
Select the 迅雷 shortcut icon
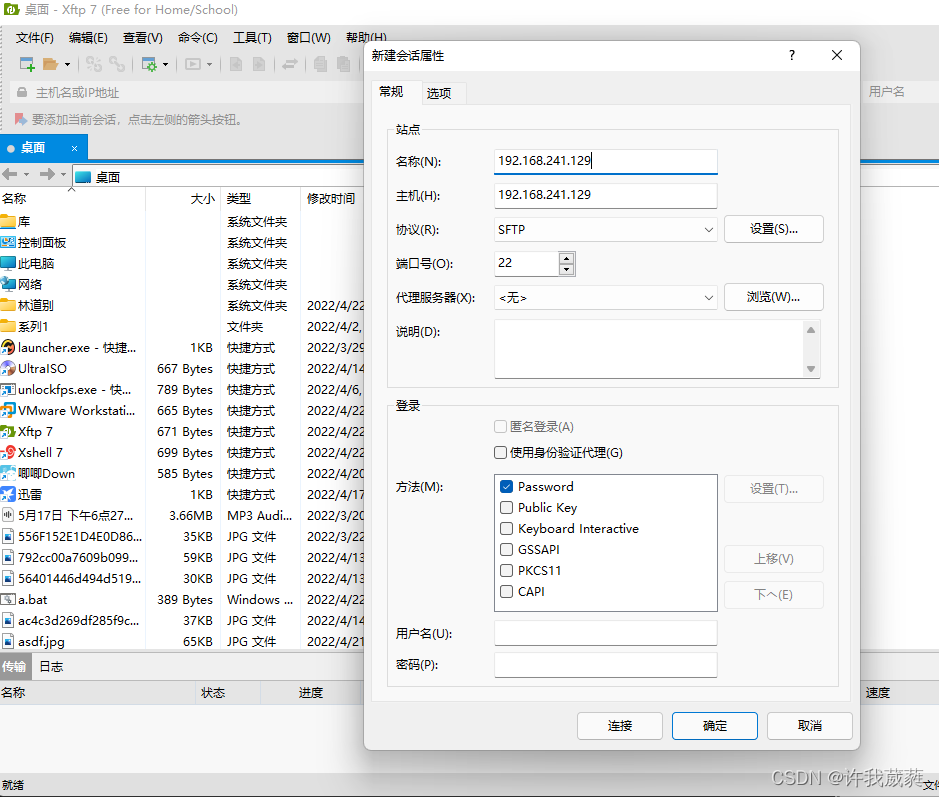[8, 494]
